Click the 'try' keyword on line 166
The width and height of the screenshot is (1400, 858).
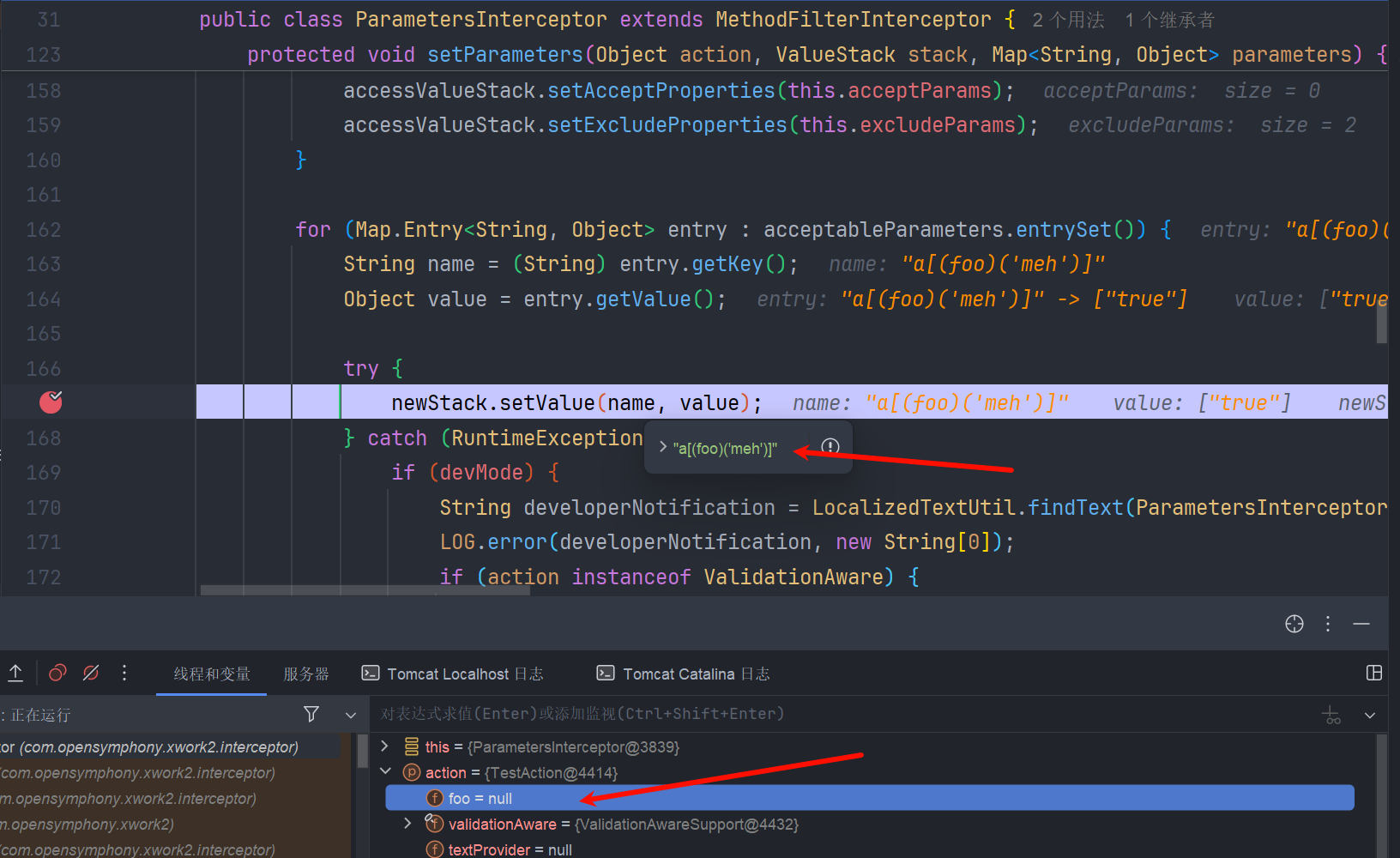(361, 369)
